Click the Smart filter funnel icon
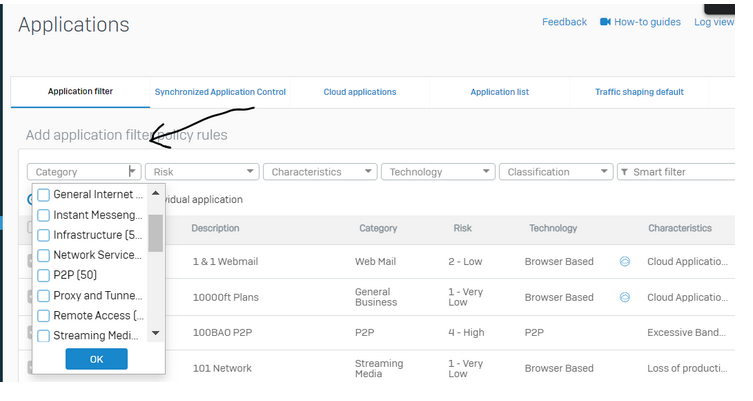This screenshot has width=753, height=401. click(625, 172)
